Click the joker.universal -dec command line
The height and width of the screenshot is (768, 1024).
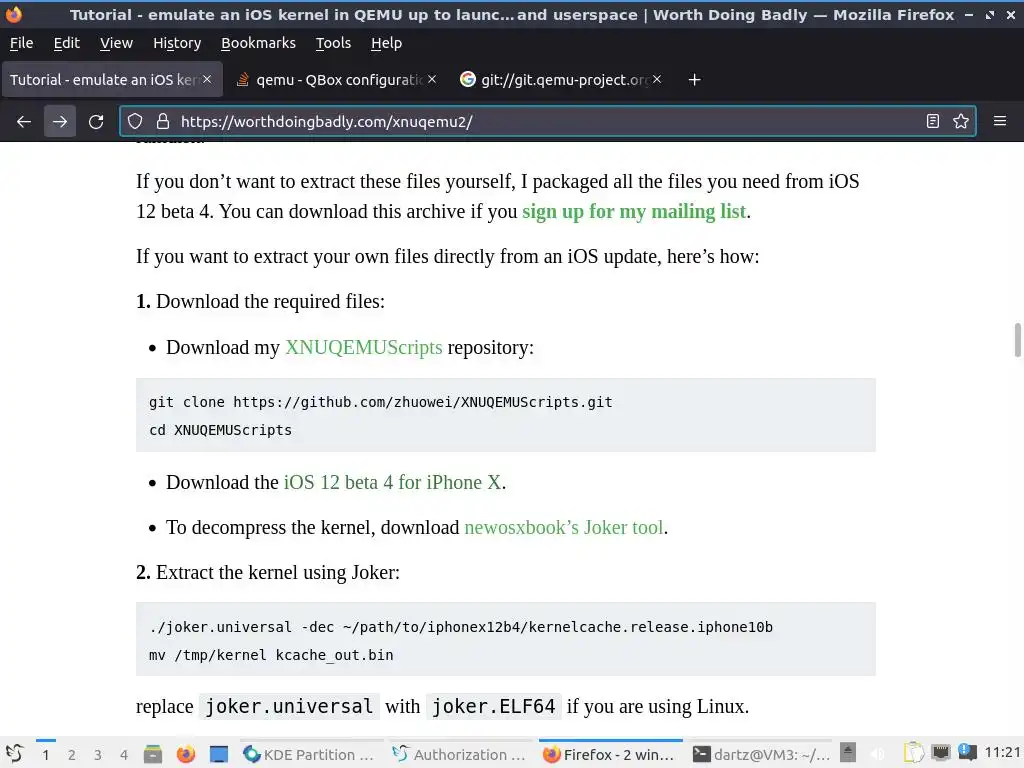coord(461,627)
